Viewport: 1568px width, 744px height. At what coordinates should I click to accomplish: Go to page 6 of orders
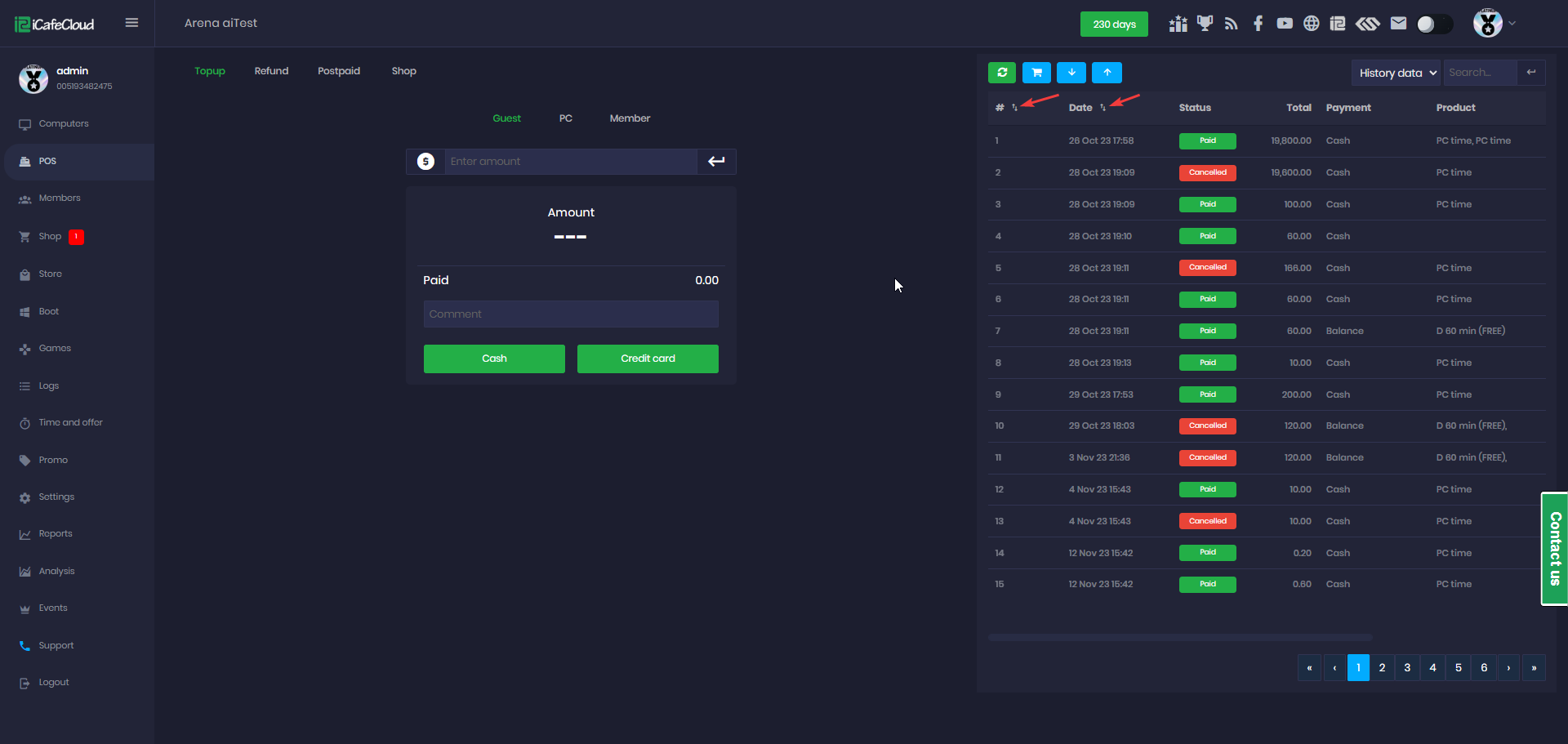1484,668
